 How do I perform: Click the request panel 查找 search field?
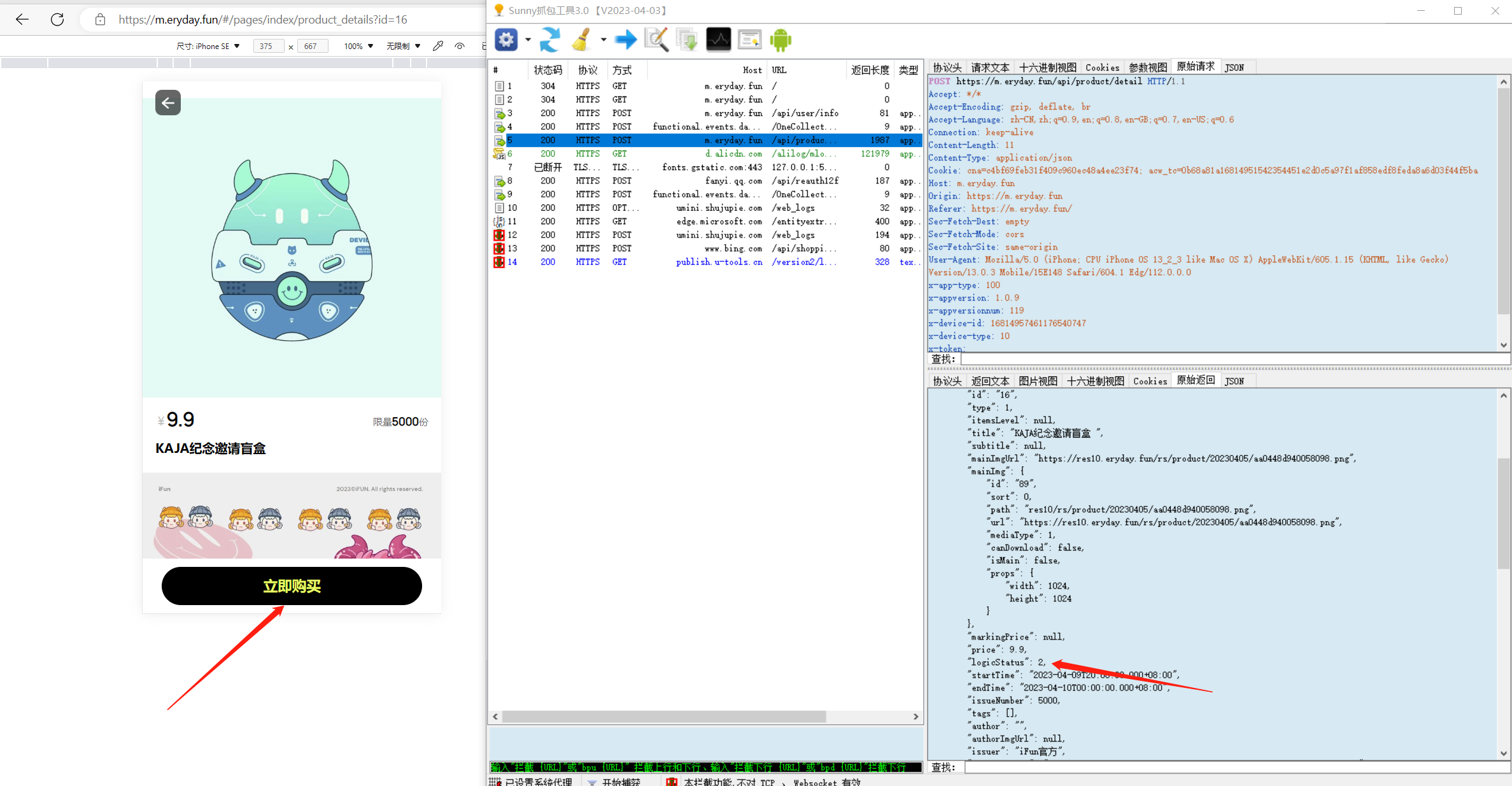[x=1234, y=359]
